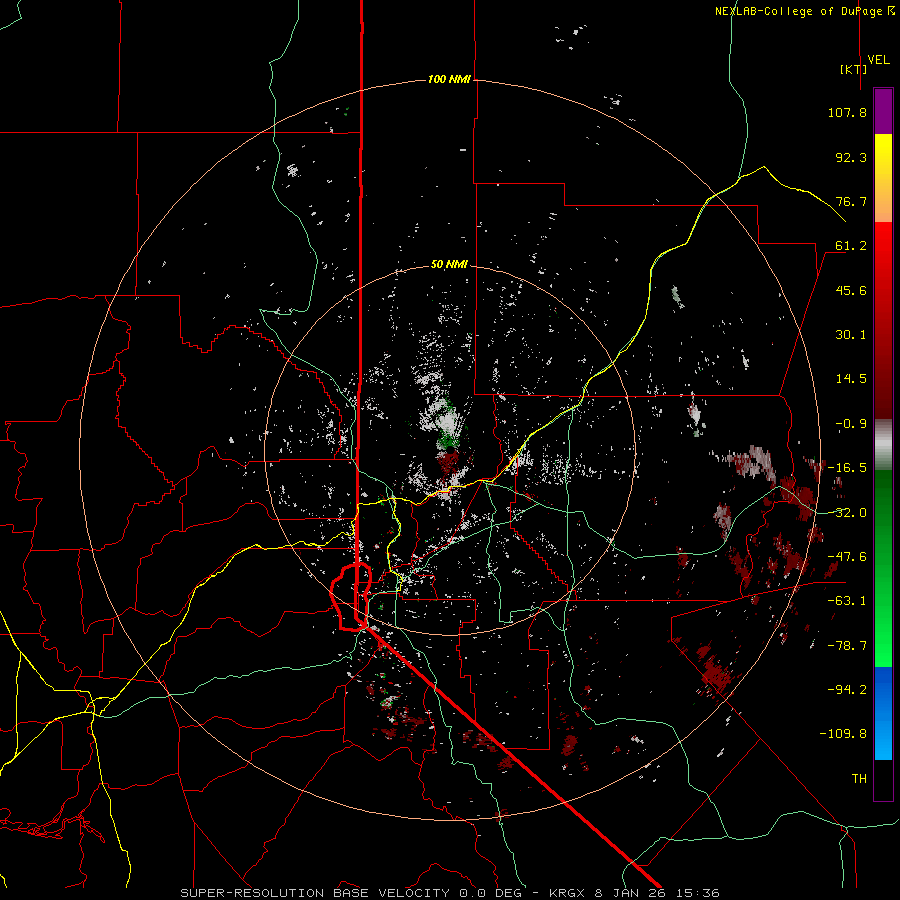The height and width of the screenshot is (900, 900).
Task: Pick the green segment of the color bar
Action: click(x=883, y=568)
